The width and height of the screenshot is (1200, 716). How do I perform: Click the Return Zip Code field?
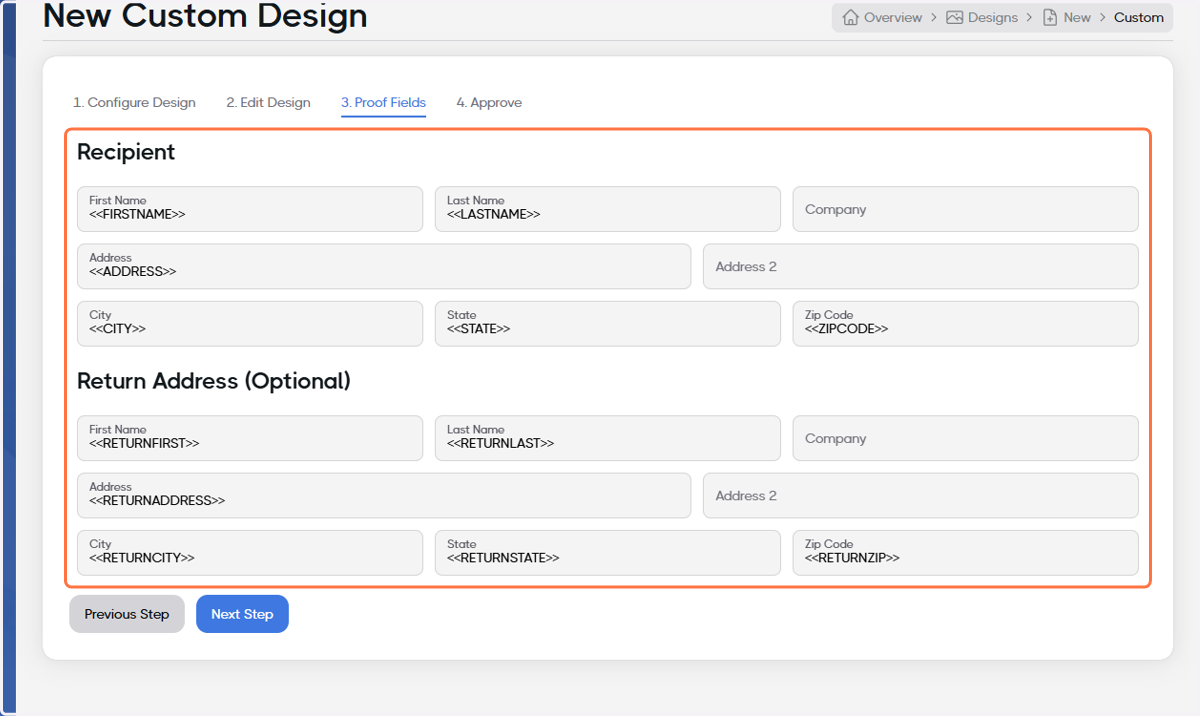coord(966,552)
